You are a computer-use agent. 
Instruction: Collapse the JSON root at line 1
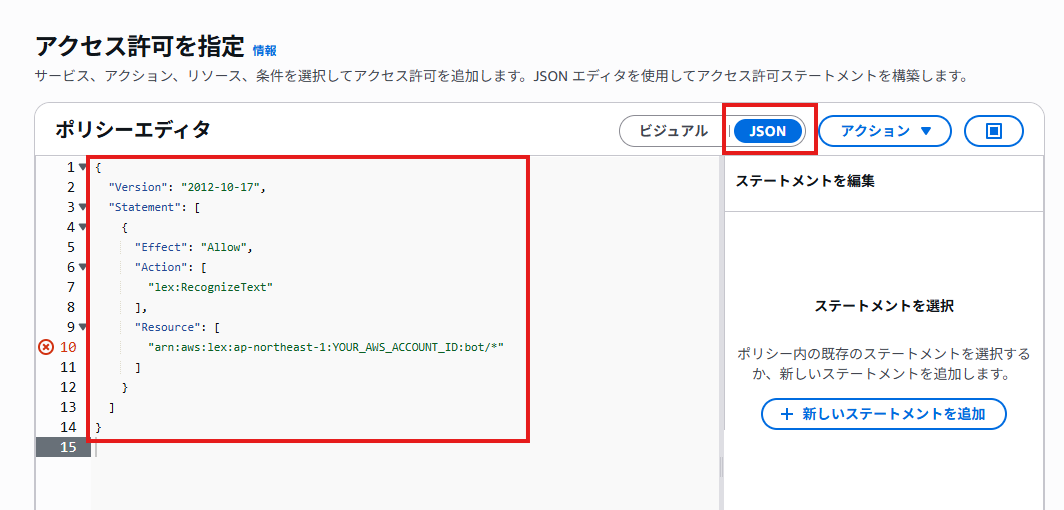click(x=82, y=167)
